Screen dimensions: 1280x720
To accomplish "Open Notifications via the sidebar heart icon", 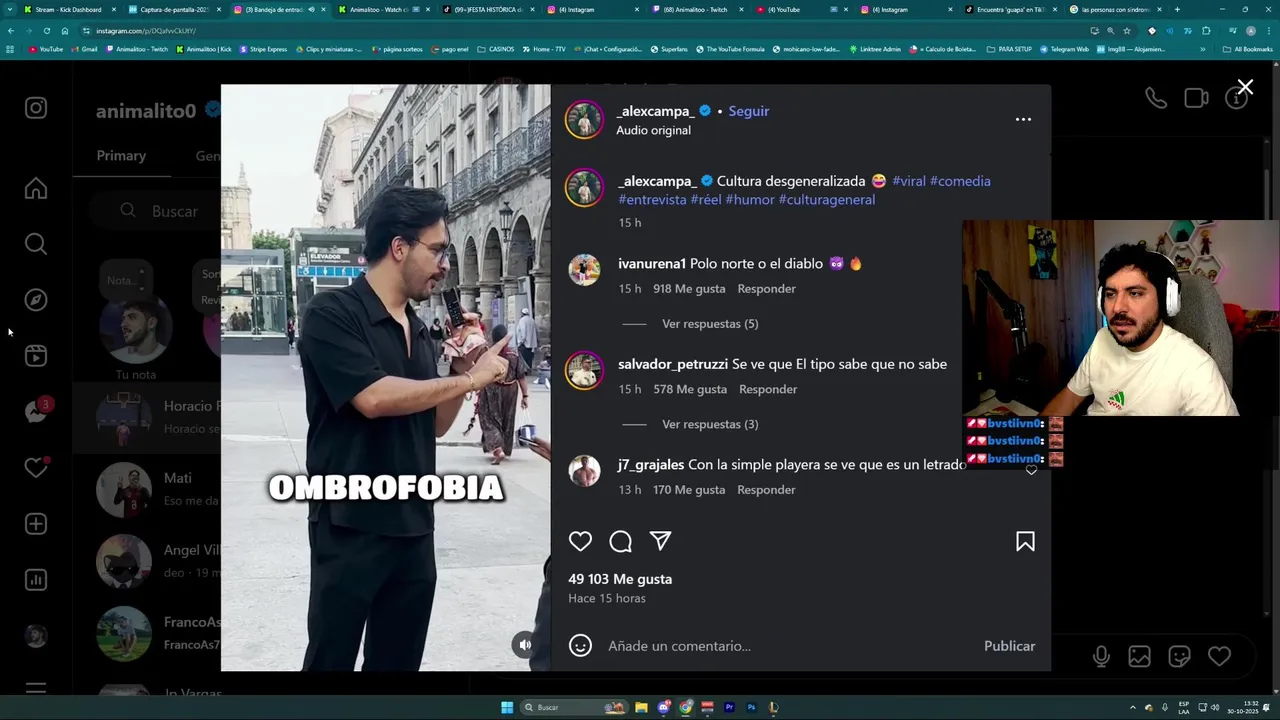I will (36, 468).
